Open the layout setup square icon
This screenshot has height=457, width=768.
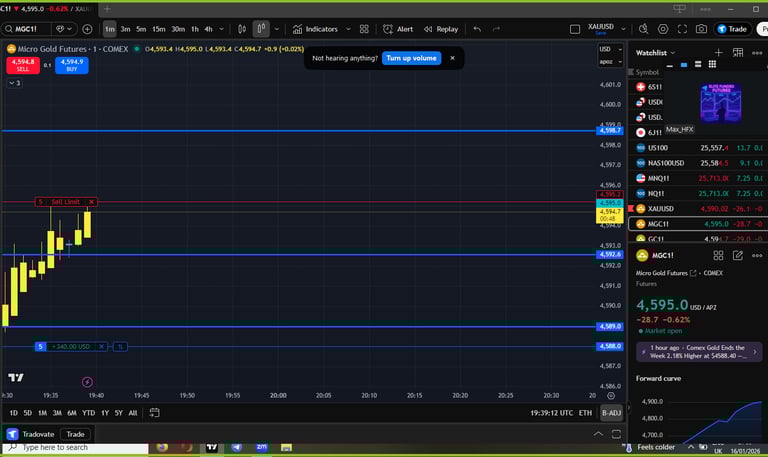(x=575, y=29)
